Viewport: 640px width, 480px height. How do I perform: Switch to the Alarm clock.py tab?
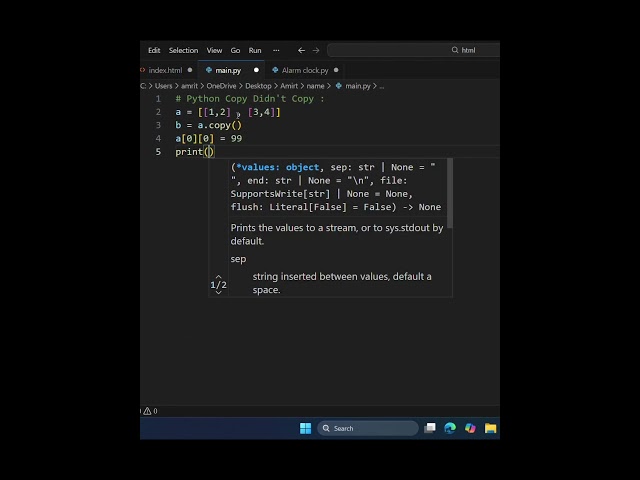click(x=304, y=70)
